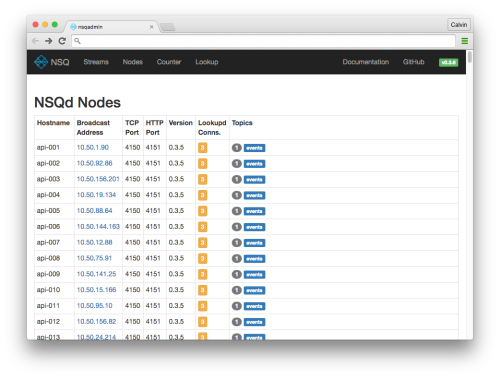Click the gray topic count badge for api-004
The image size is (500, 378).
pyautogui.click(x=237, y=195)
